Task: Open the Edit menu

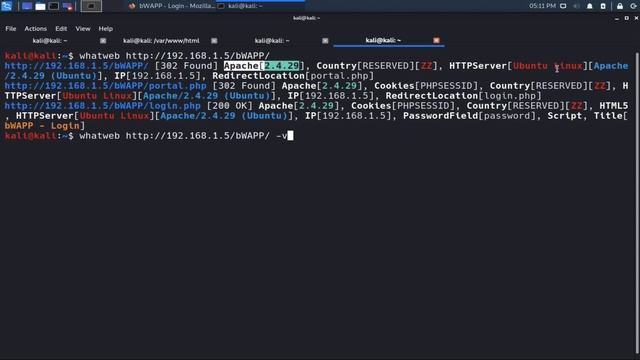Action: tap(61, 29)
